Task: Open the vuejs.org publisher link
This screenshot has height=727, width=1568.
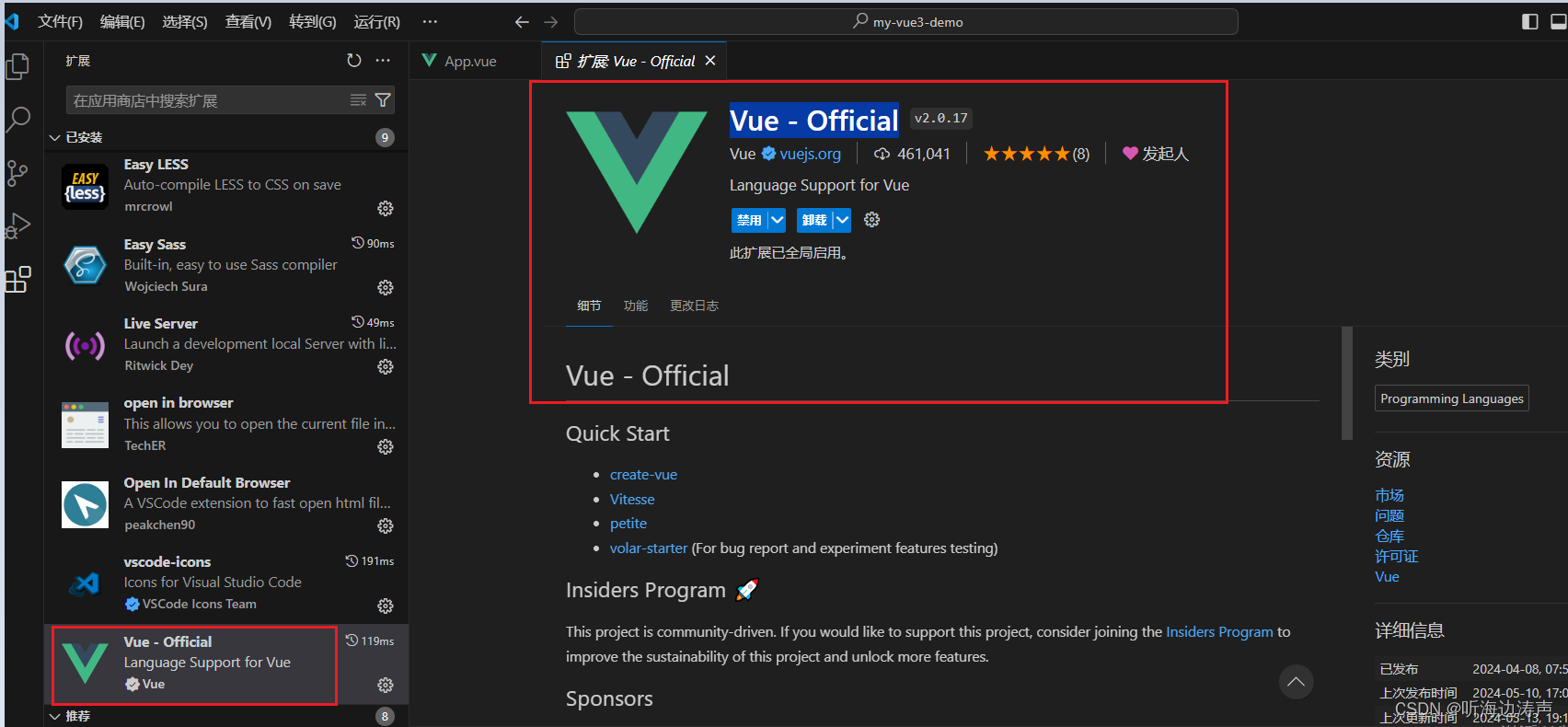Action: [x=810, y=154]
